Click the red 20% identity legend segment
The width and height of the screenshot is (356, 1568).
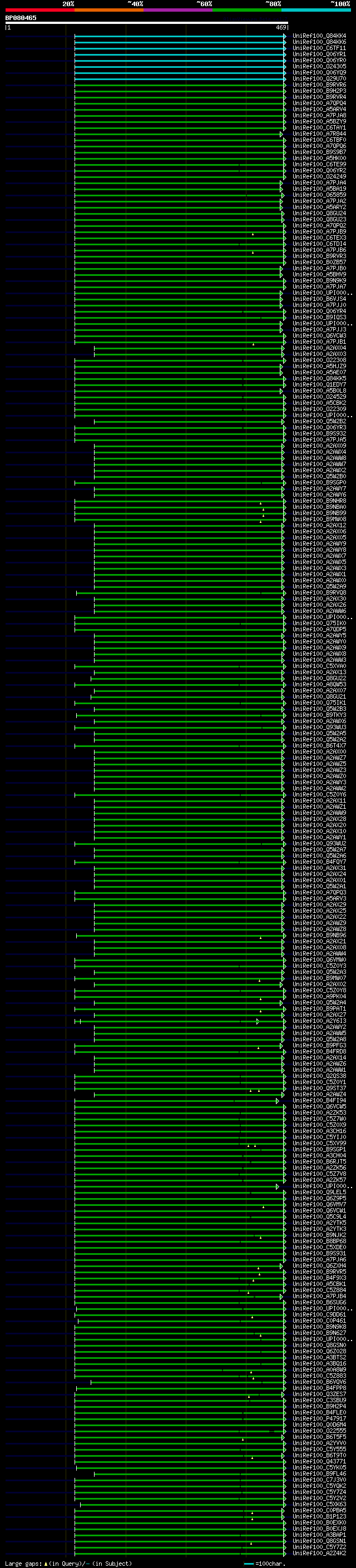[x=40, y=11]
